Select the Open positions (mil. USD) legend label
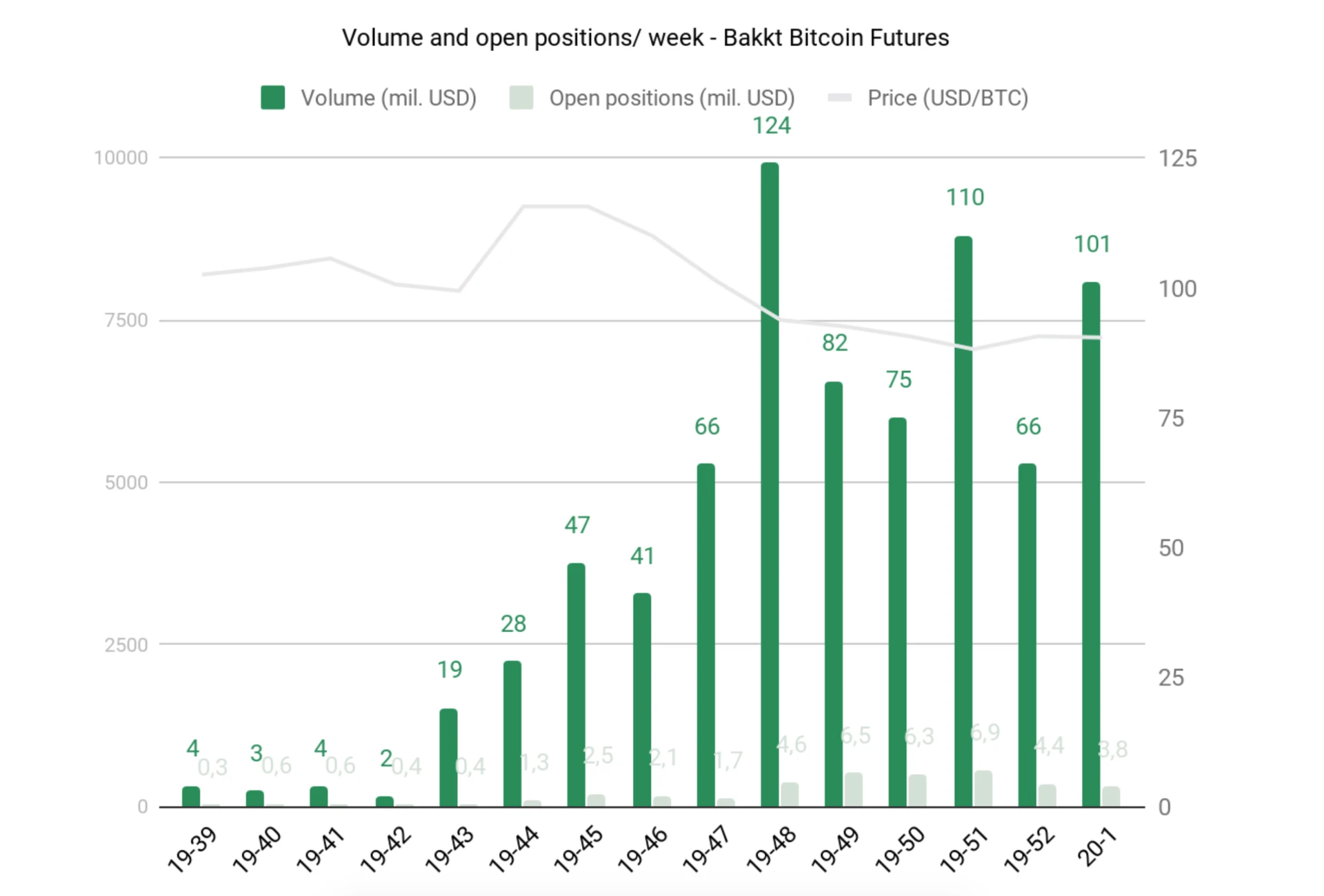1324x896 pixels. pos(672,98)
